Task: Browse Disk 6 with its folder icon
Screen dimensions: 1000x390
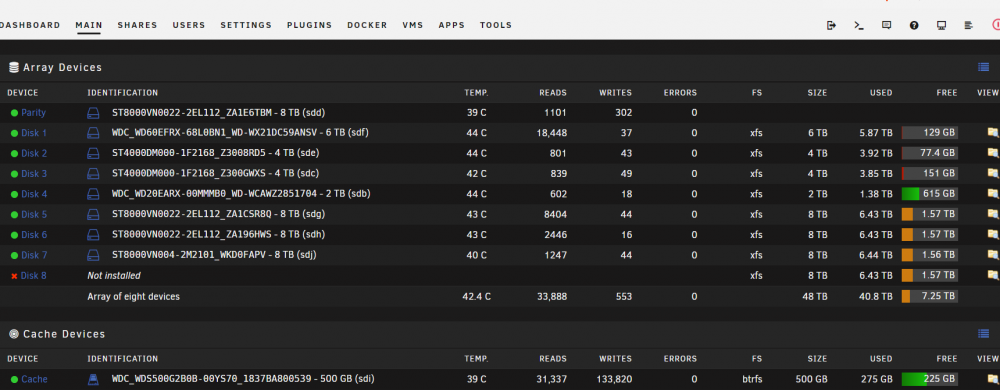Action: click(992, 235)
